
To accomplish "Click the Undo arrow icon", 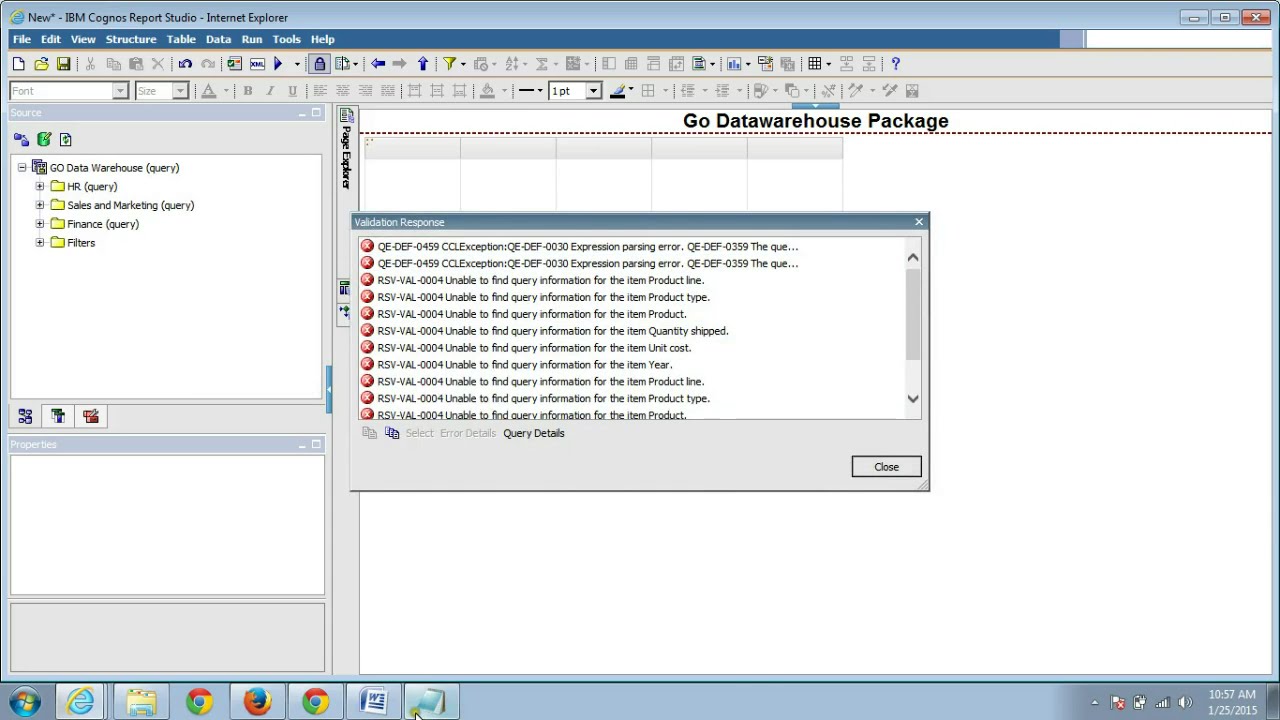I will click(185, 64).
